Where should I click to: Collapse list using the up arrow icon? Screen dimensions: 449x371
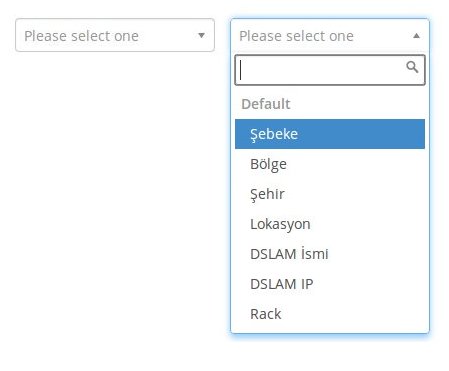click(x=416, y=36)
